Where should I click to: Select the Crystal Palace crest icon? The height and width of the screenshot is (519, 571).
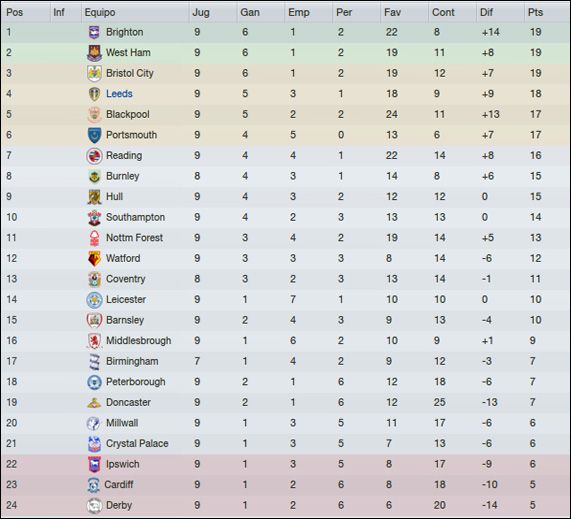(x=94, y=444)
